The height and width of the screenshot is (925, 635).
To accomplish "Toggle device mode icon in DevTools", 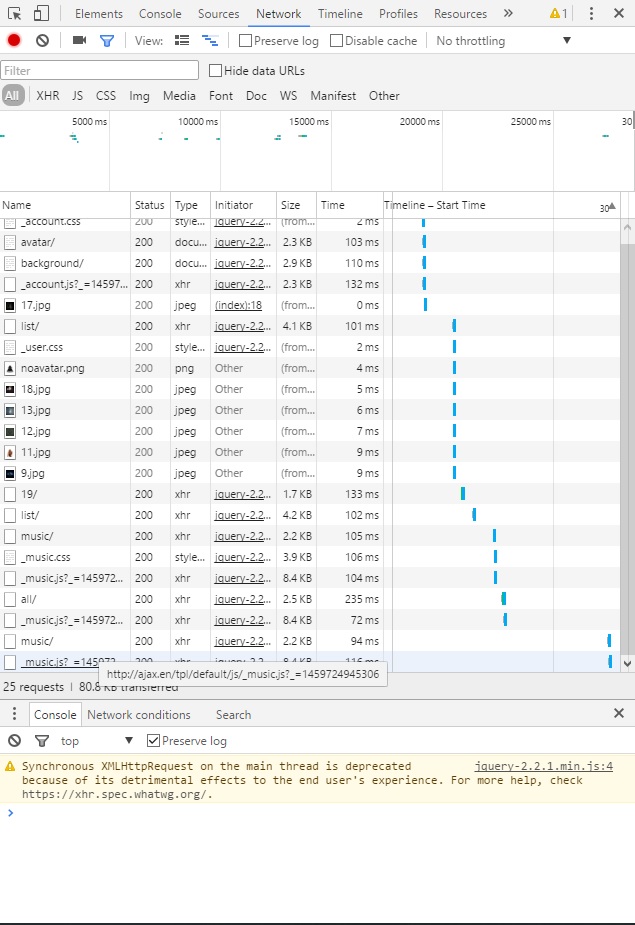I will [41, 14].
